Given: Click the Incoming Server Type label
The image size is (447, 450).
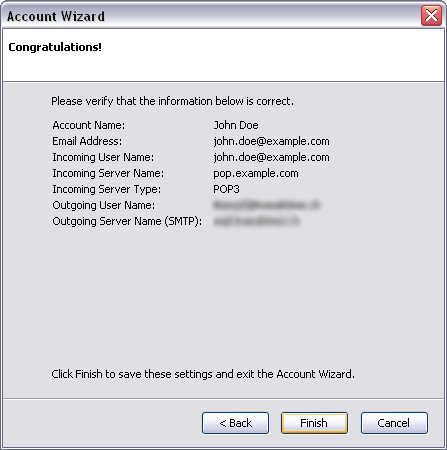Looking at the screenshot, I should tap(107, 189).
